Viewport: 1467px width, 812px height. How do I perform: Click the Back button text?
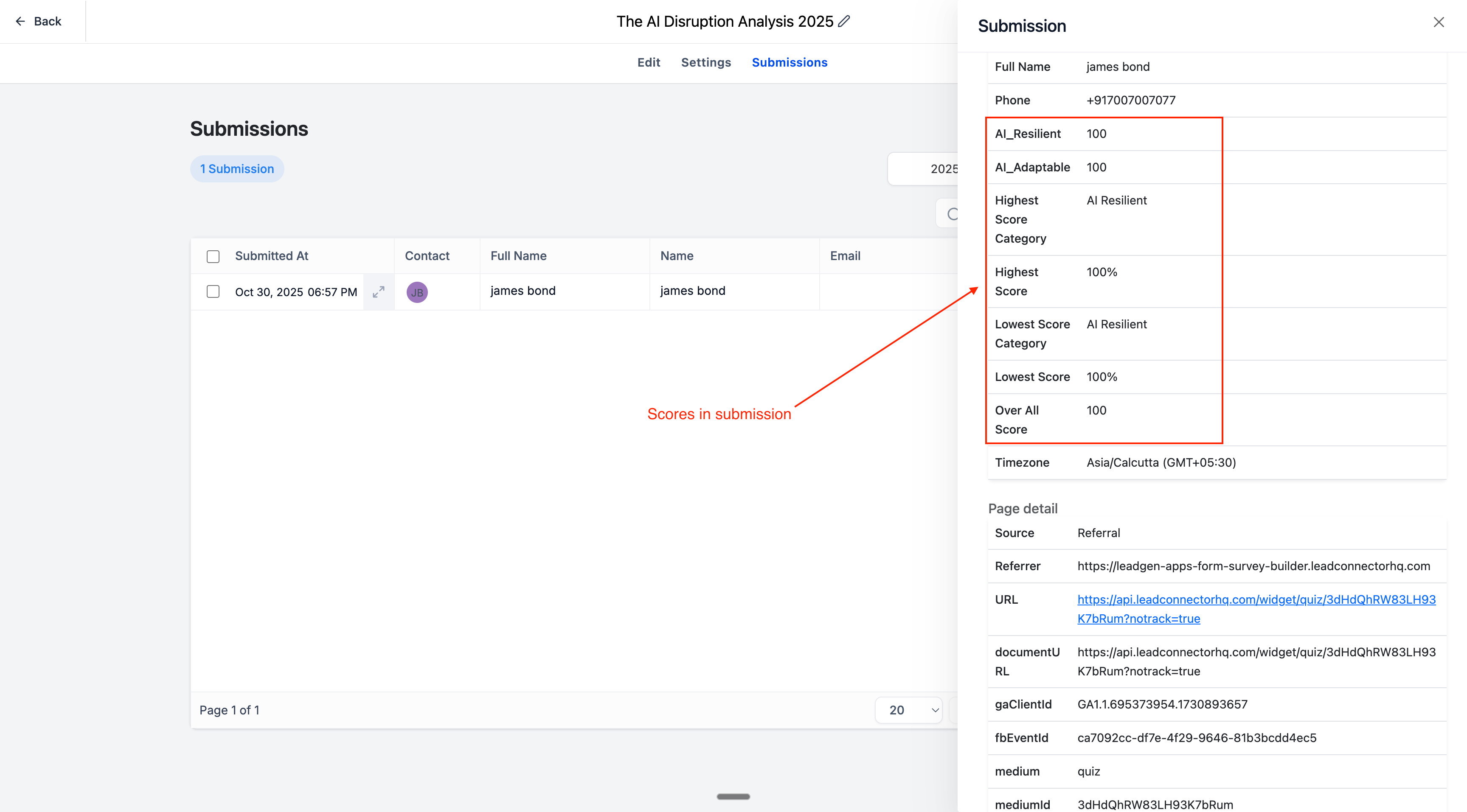click(47, 22)
